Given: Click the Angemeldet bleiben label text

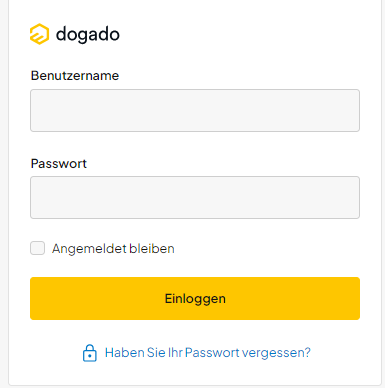Looking at the screenshot, I should (113, 249).
